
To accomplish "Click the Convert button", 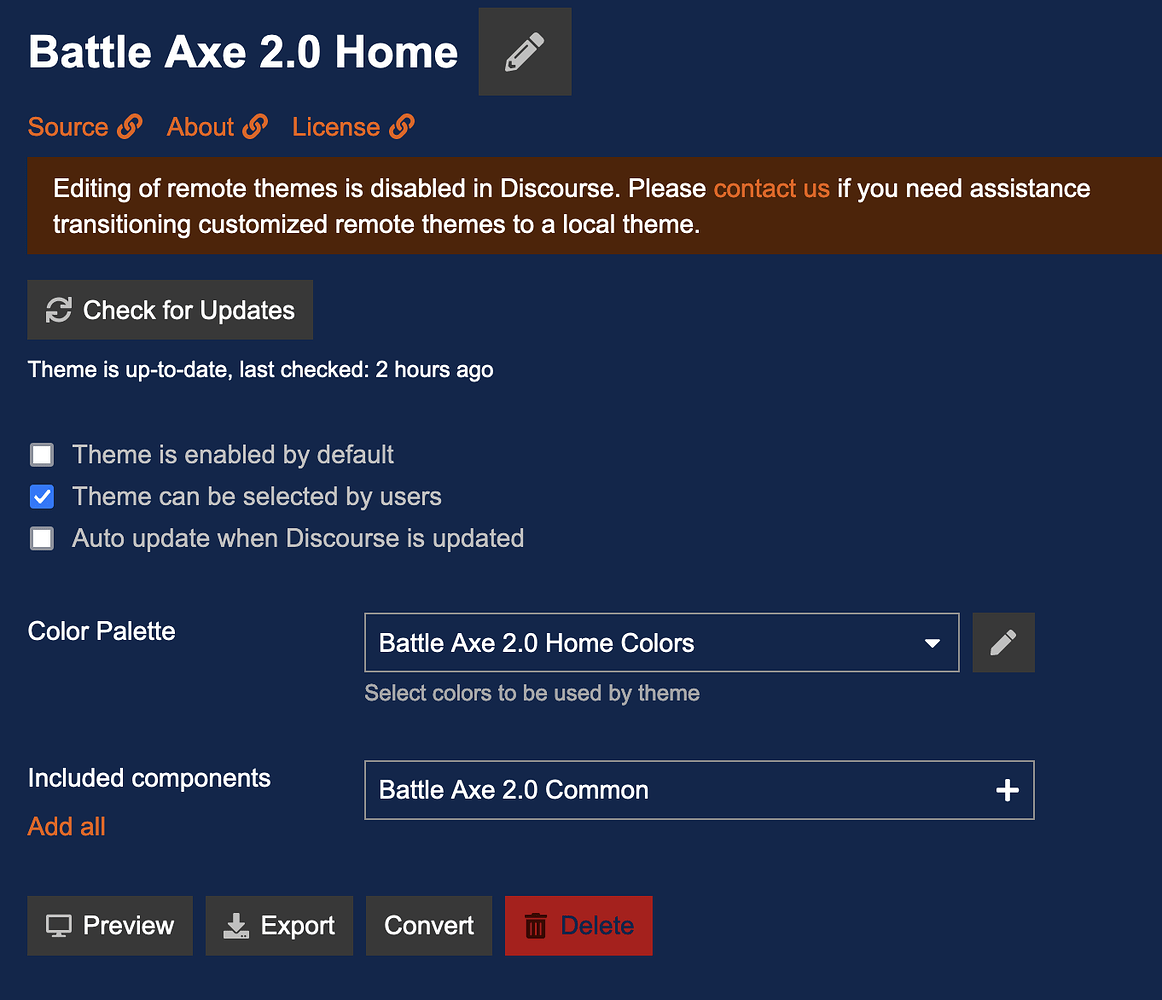I will coord(429,926).
